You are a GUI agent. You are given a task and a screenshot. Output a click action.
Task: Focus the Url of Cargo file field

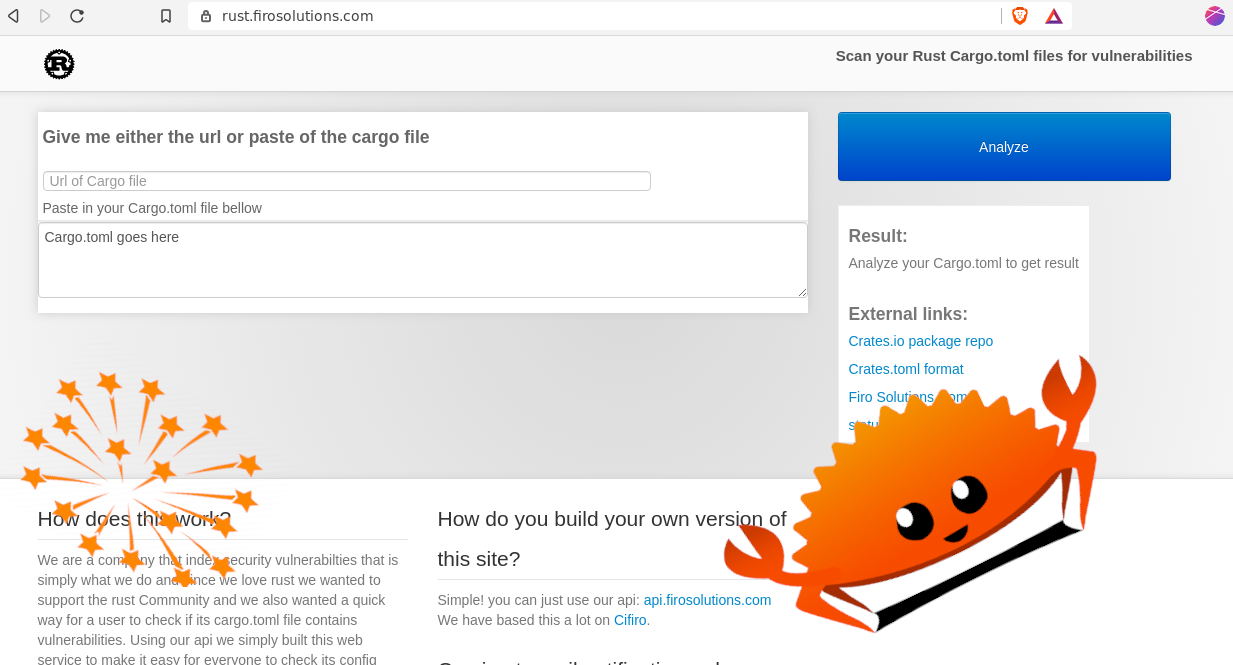point(347,181)
